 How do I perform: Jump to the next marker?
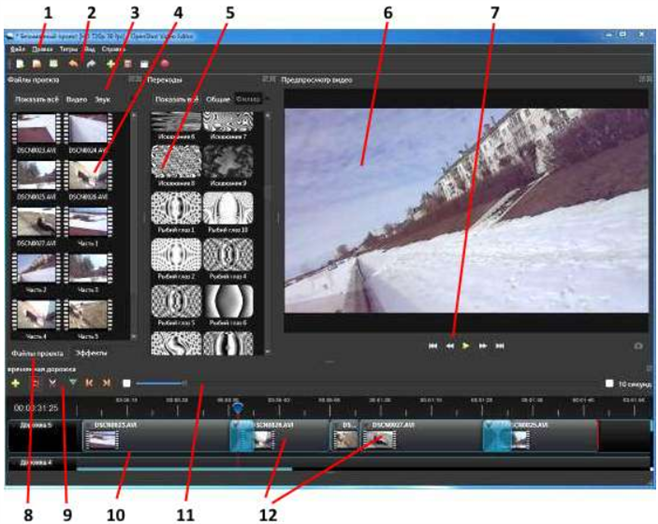tap(106, 382)
